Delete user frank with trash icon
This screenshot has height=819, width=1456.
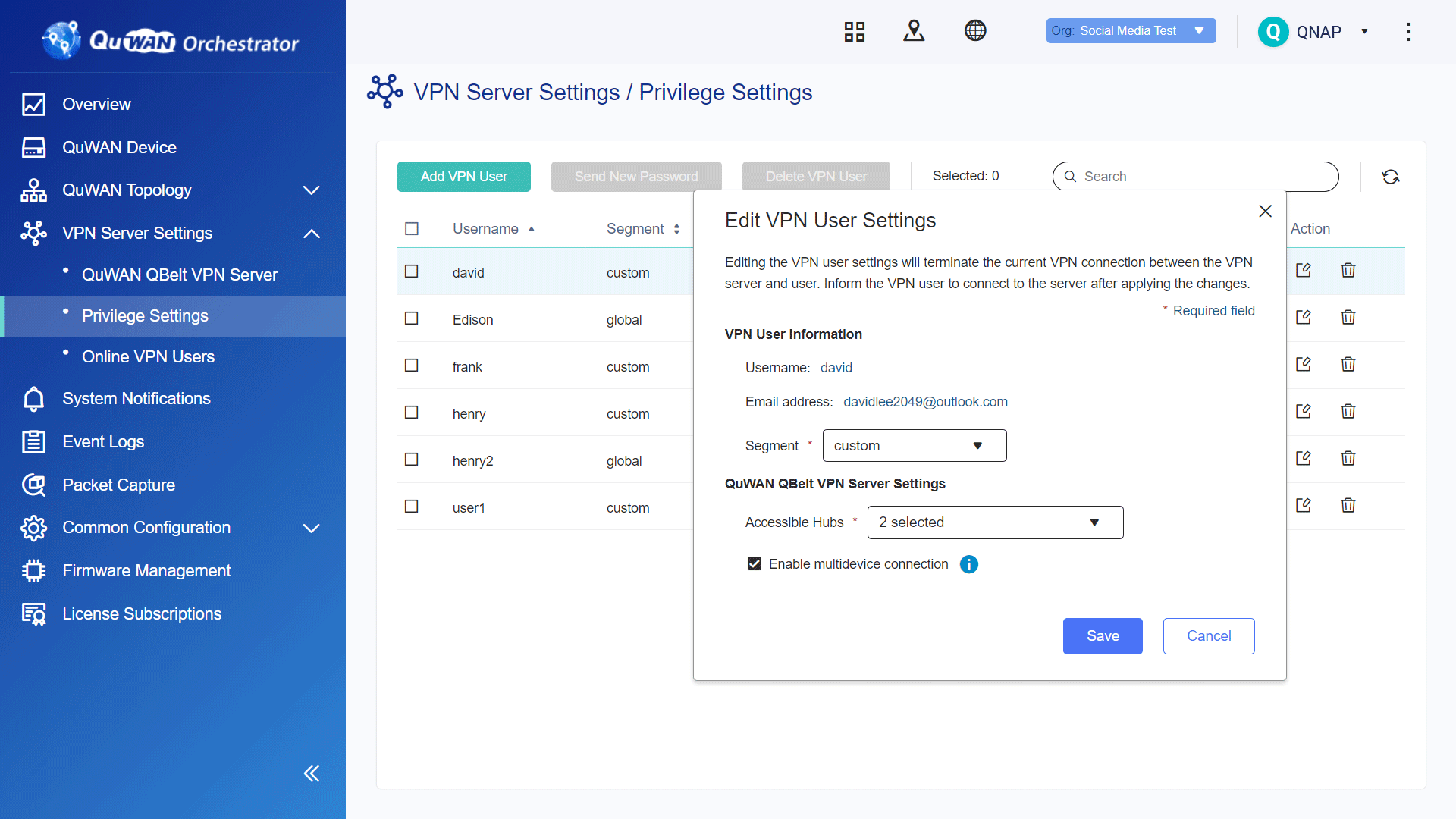1348,364
